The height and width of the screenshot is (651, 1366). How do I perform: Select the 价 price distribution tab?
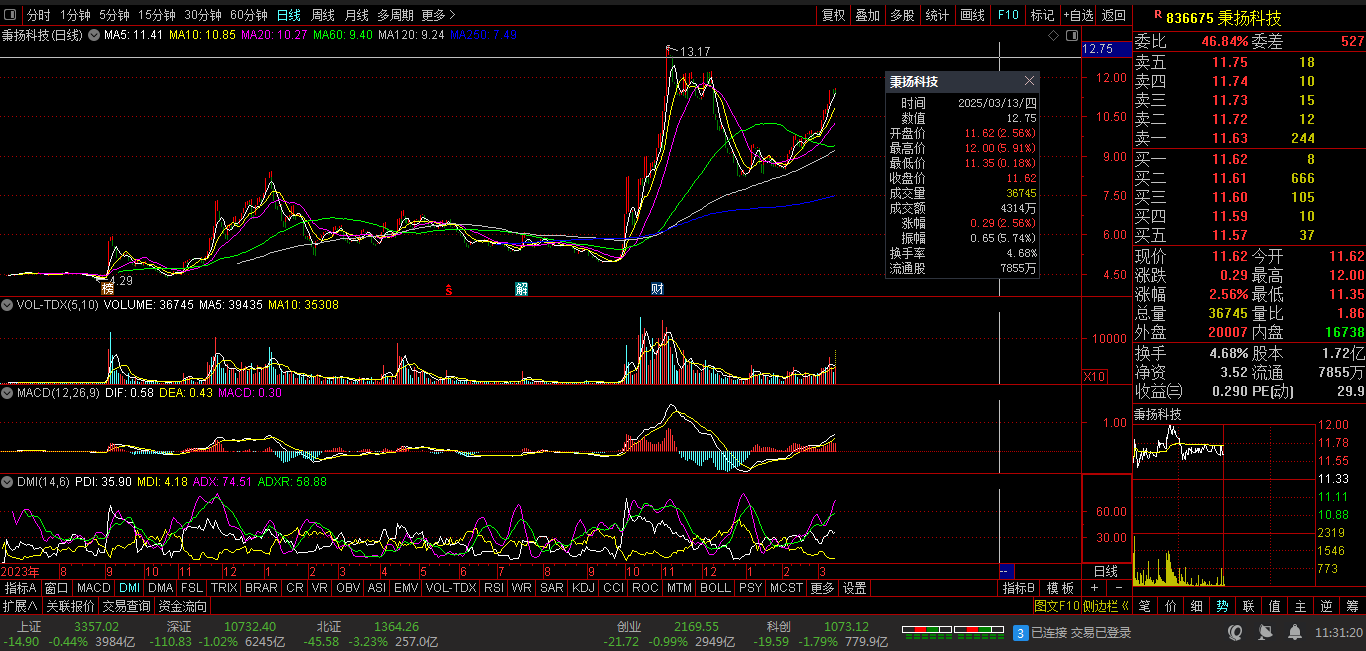pos(1170,605)
